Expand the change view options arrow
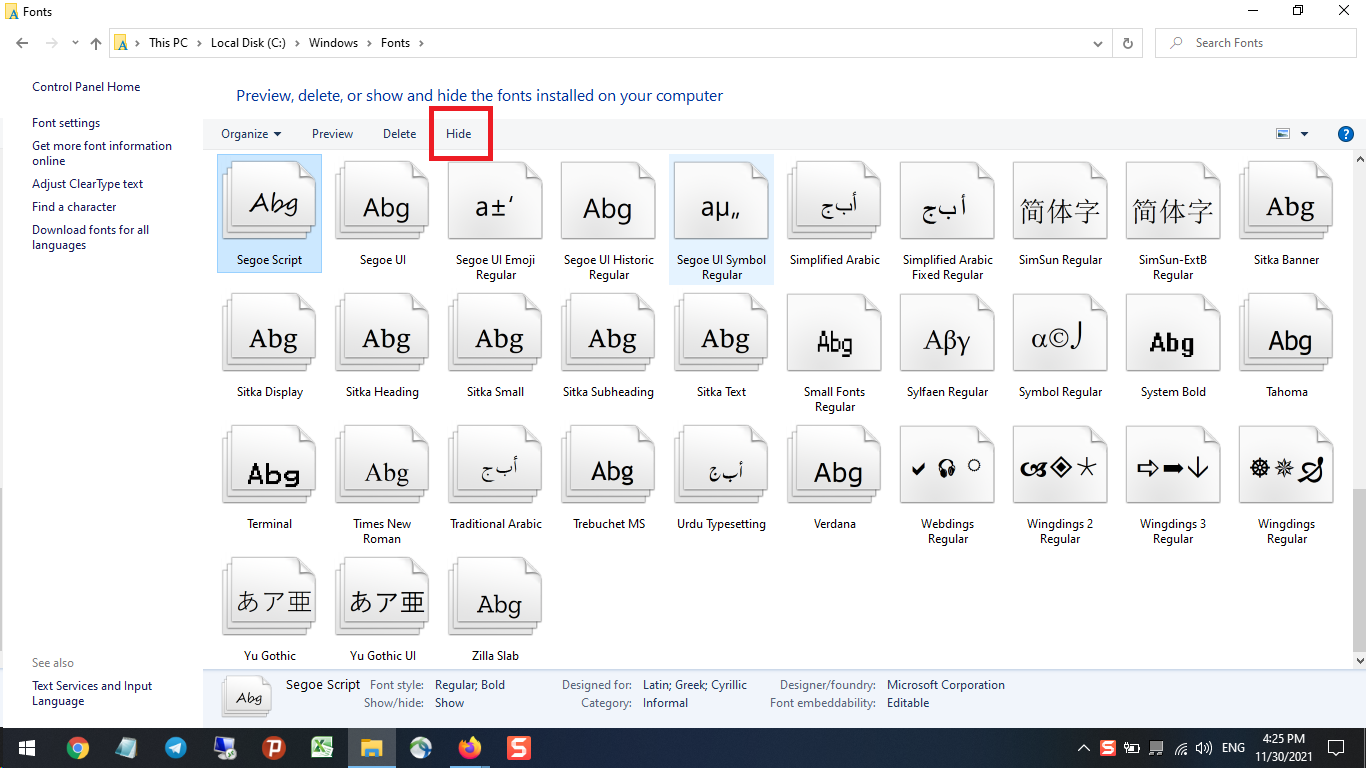This screenshot has width=1366, height=768. (x=1304, y=134)
